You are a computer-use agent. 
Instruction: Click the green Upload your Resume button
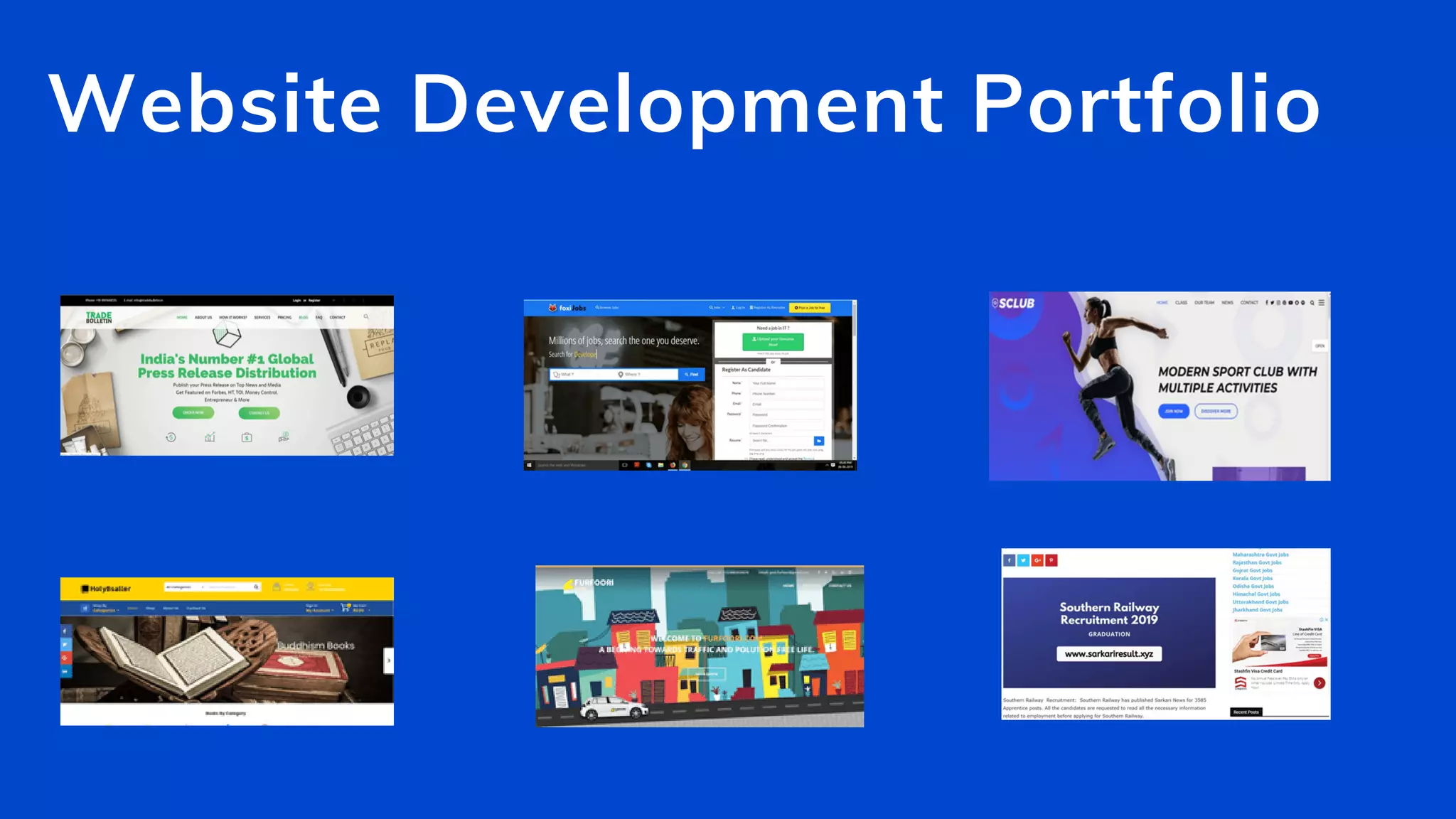[x=773, y=341]
